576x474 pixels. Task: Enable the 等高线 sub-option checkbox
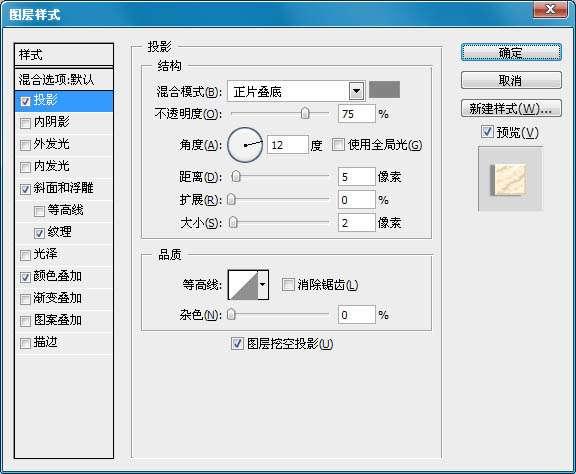click(x=39, y=211)
